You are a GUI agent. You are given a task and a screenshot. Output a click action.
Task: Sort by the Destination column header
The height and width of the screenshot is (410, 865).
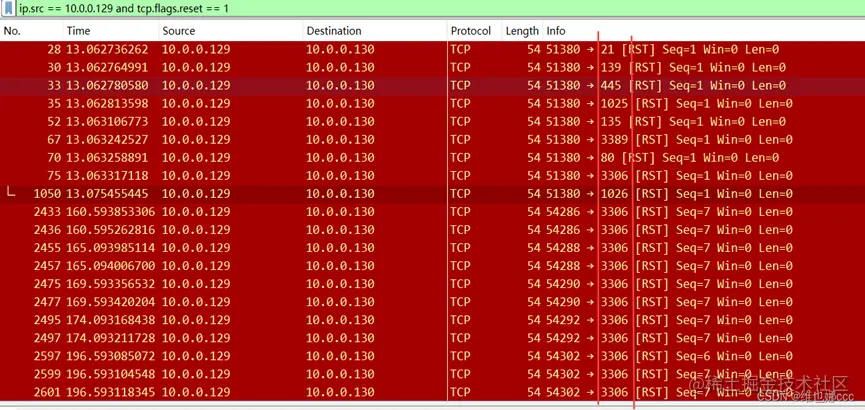click(x=334, y=31)
